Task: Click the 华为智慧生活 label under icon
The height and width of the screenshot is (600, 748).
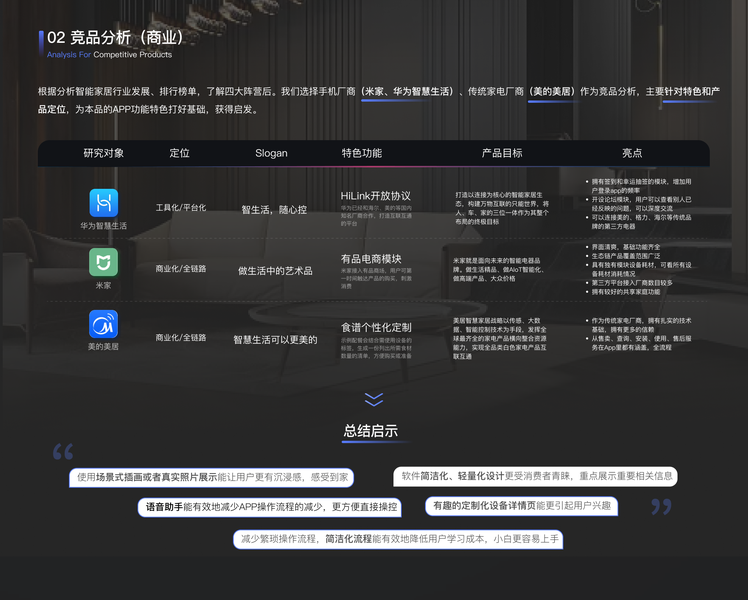Action: (104, 226)
